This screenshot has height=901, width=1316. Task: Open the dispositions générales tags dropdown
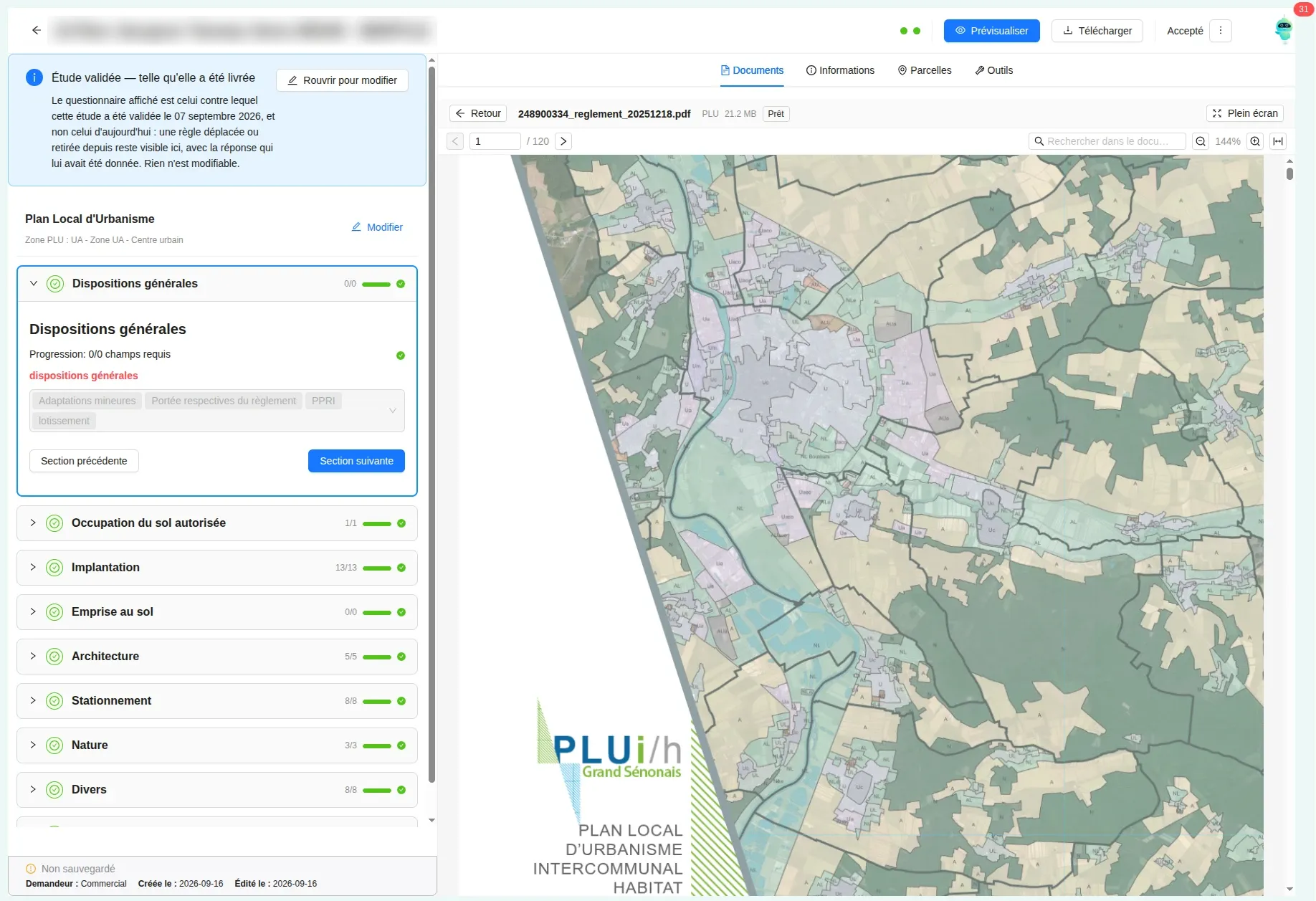tap(217, 411)
